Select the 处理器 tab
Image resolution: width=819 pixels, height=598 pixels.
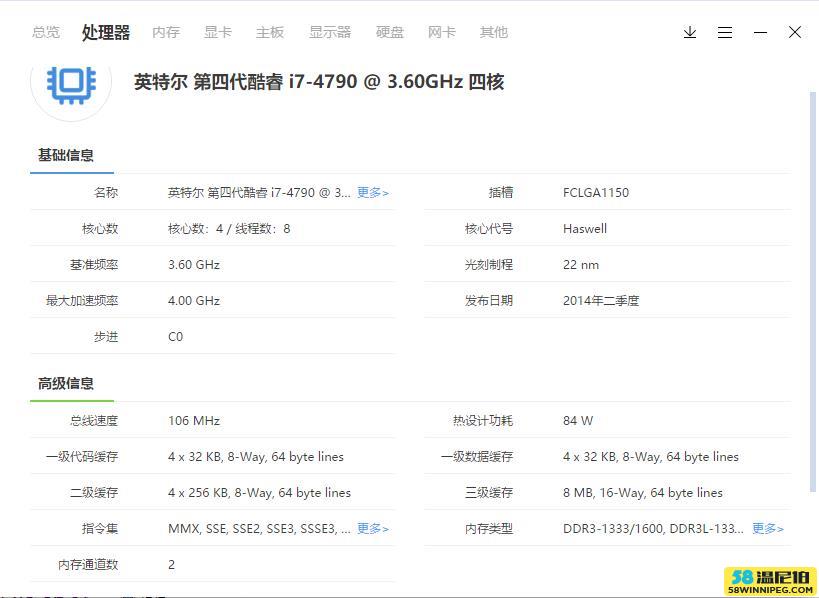click(106, 32)
